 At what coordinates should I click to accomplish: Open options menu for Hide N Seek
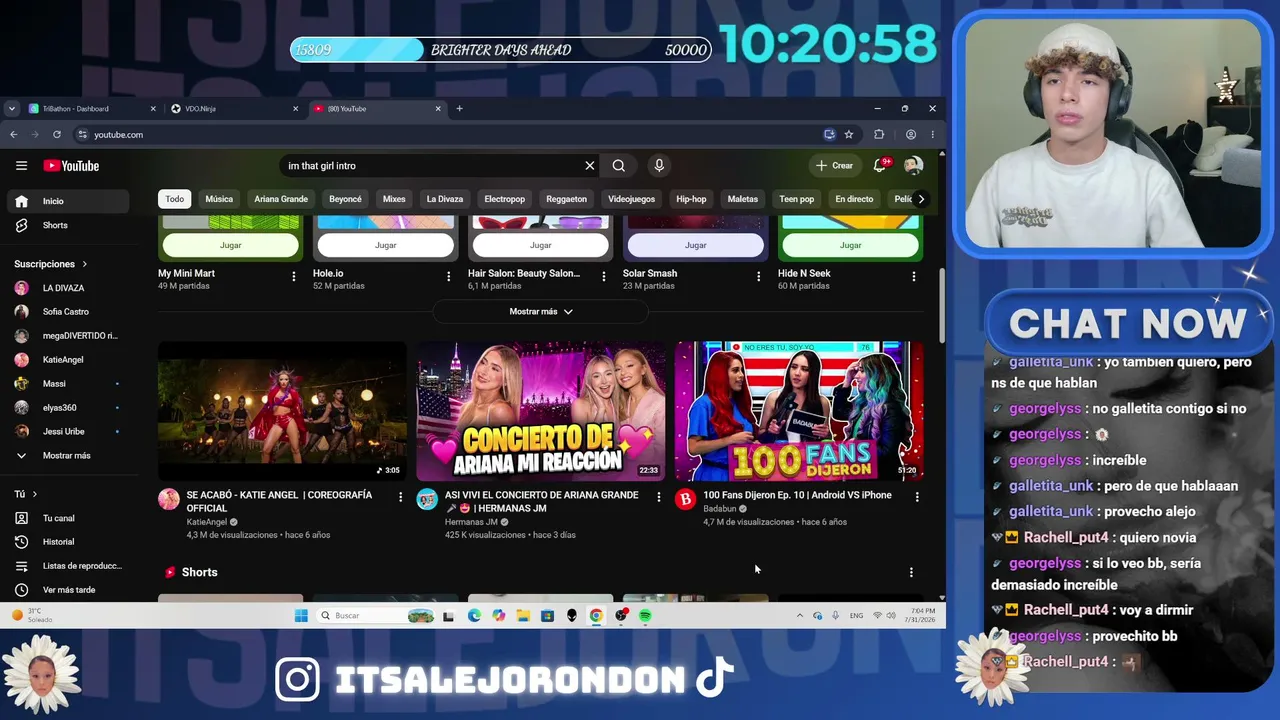pos(913,276)
